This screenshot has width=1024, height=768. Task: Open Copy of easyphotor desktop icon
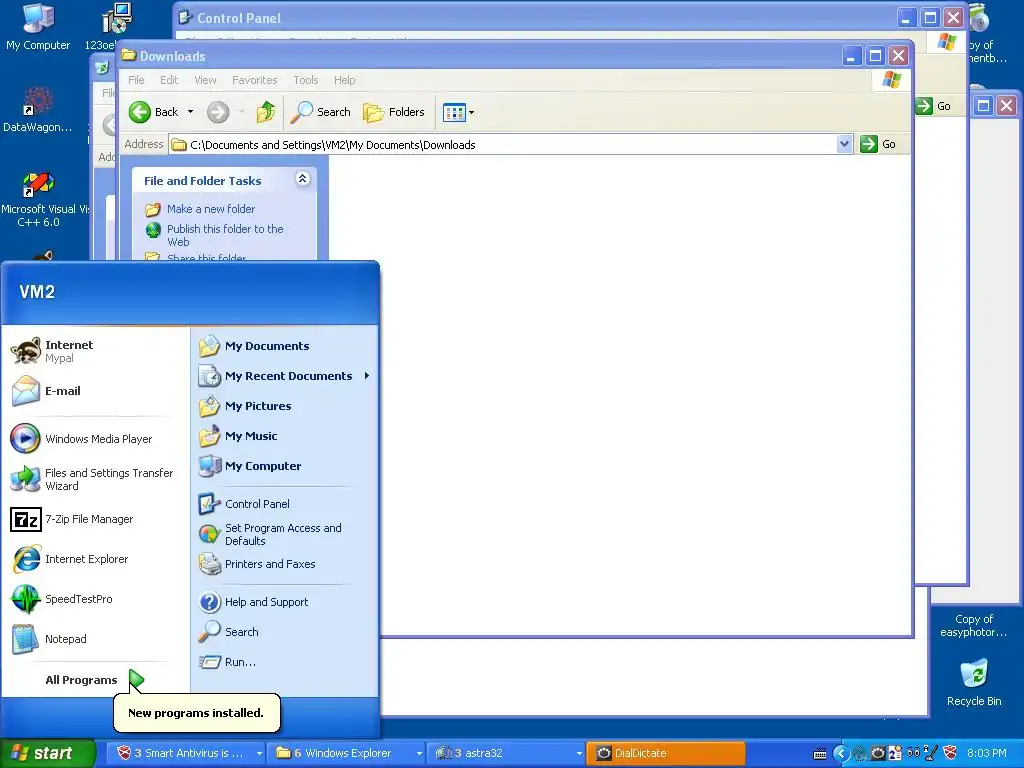[974, 626]
